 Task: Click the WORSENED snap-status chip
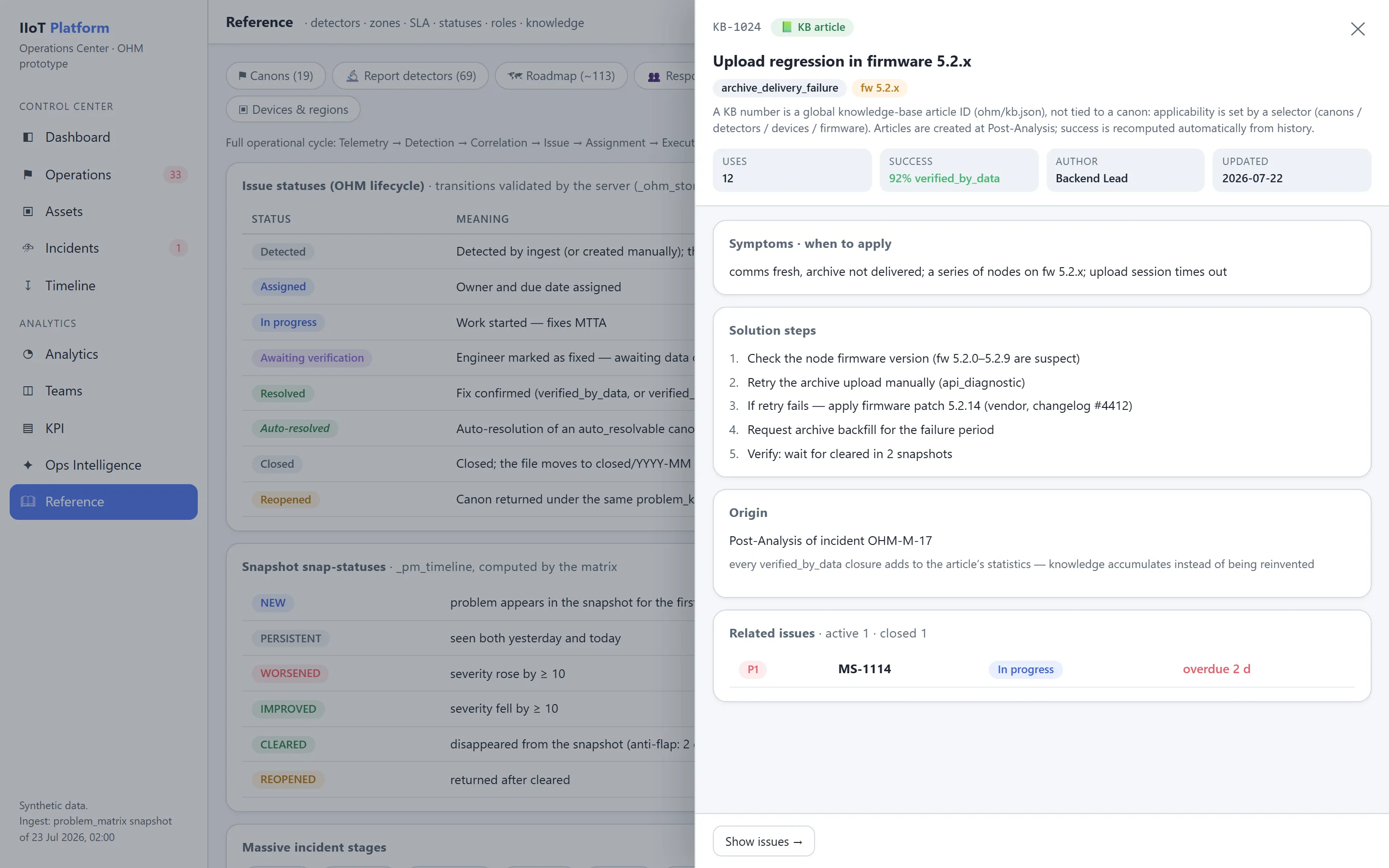point(290,673)
